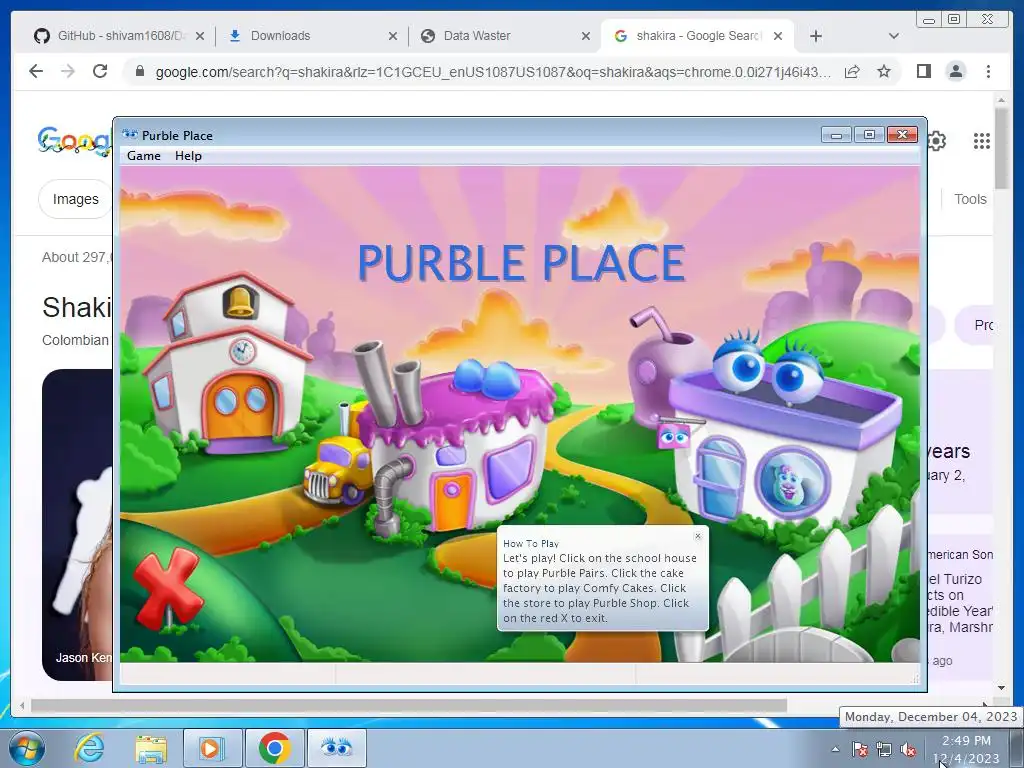This screenshot has width=1024, height=768.
Task: Open Google search Tools
Action: pyautogui.click(x=970, y=199)
